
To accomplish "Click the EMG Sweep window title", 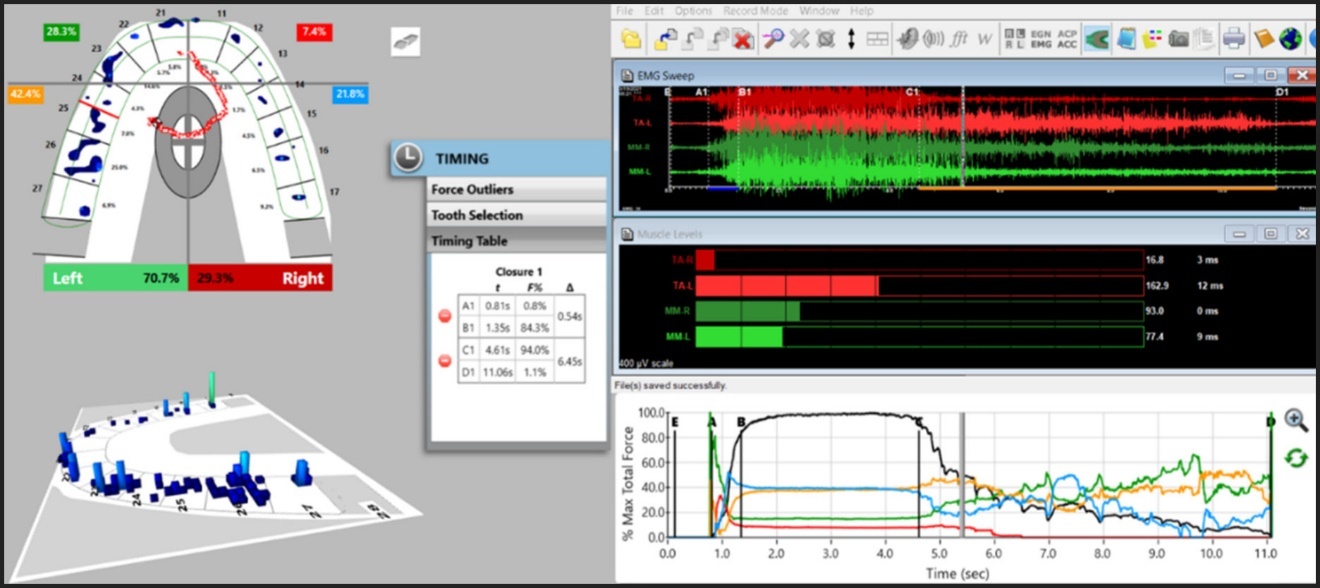I will point(665,75).
